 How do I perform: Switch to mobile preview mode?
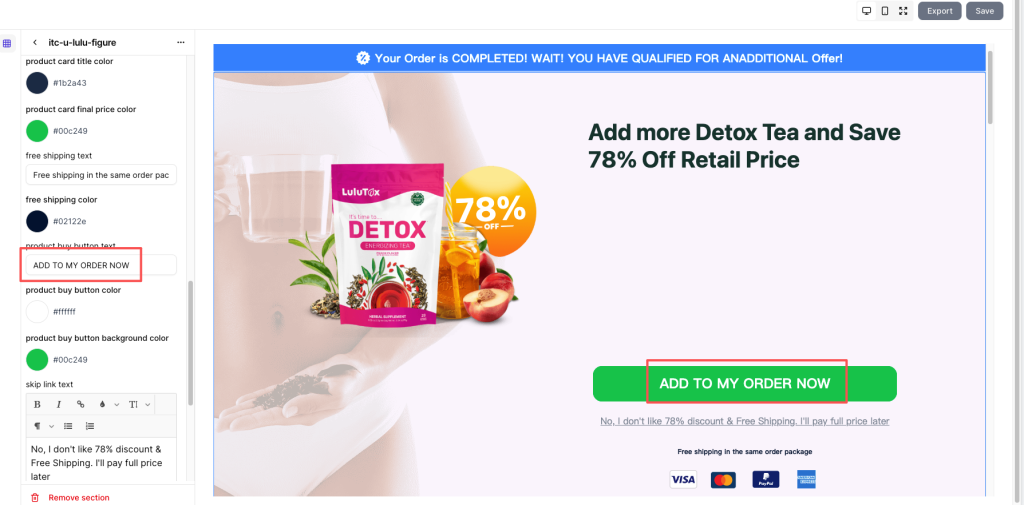(885, 11)
